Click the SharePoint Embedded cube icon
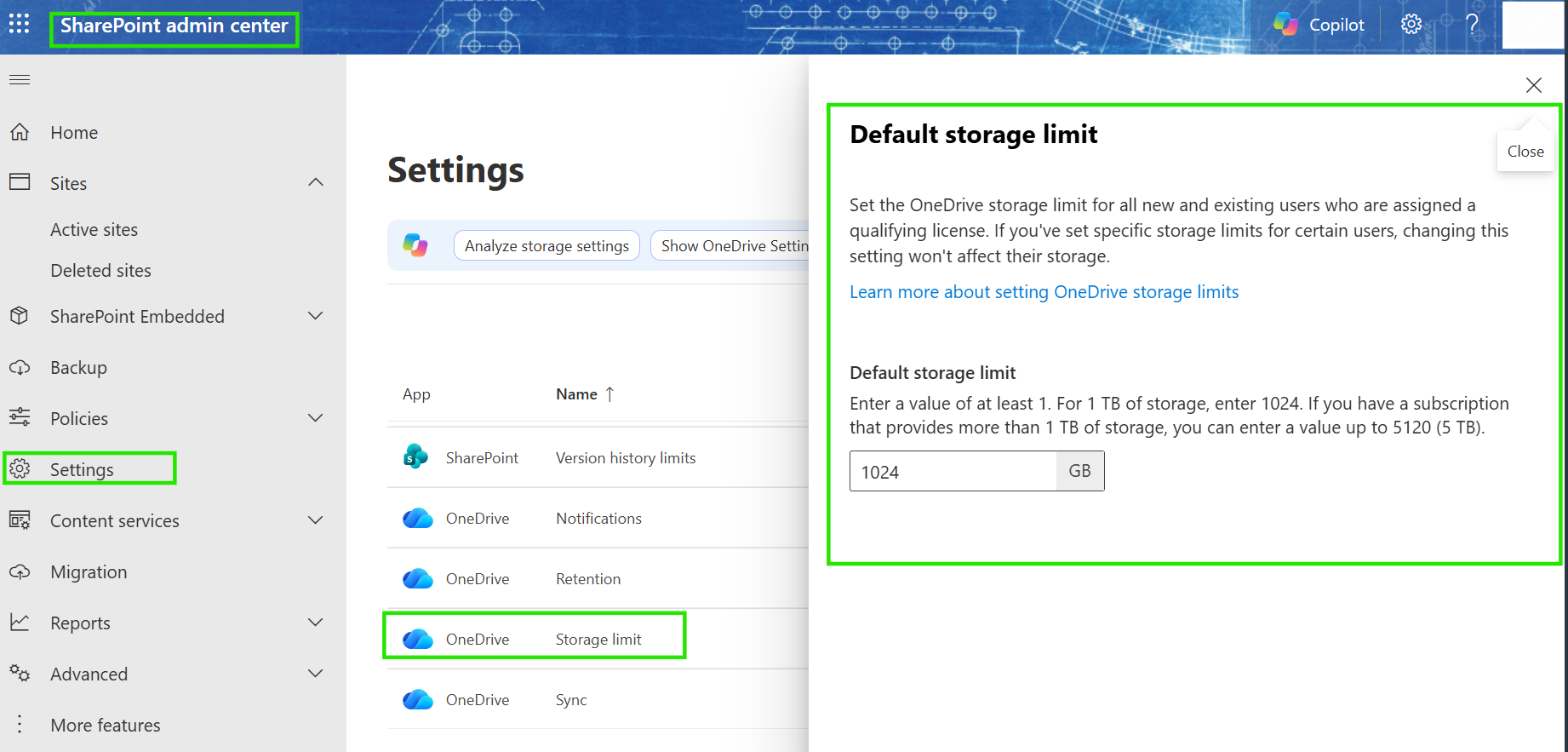The image size is (1568, 752). 20,316
